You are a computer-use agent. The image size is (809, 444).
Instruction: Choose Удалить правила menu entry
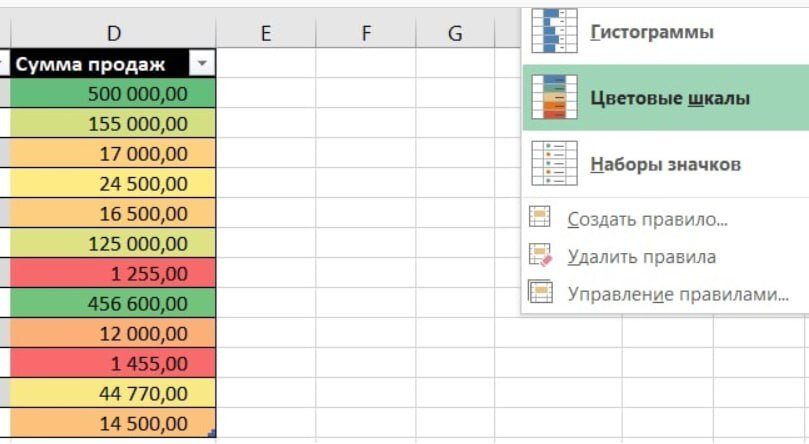point(641,256)
